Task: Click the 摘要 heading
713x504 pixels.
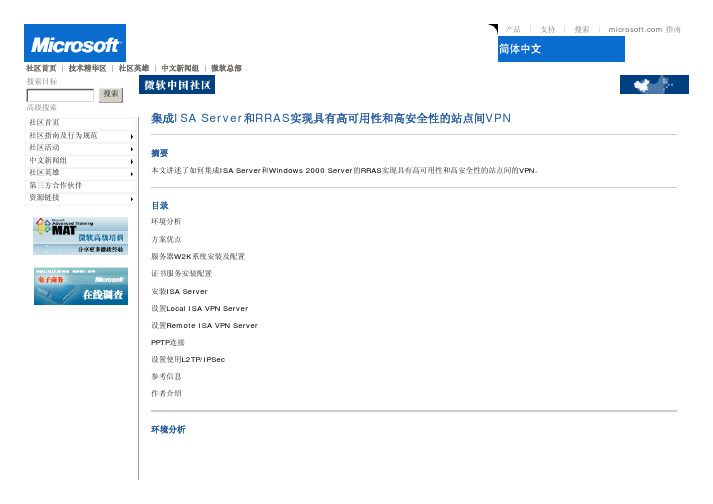Action: coord(160,153)
